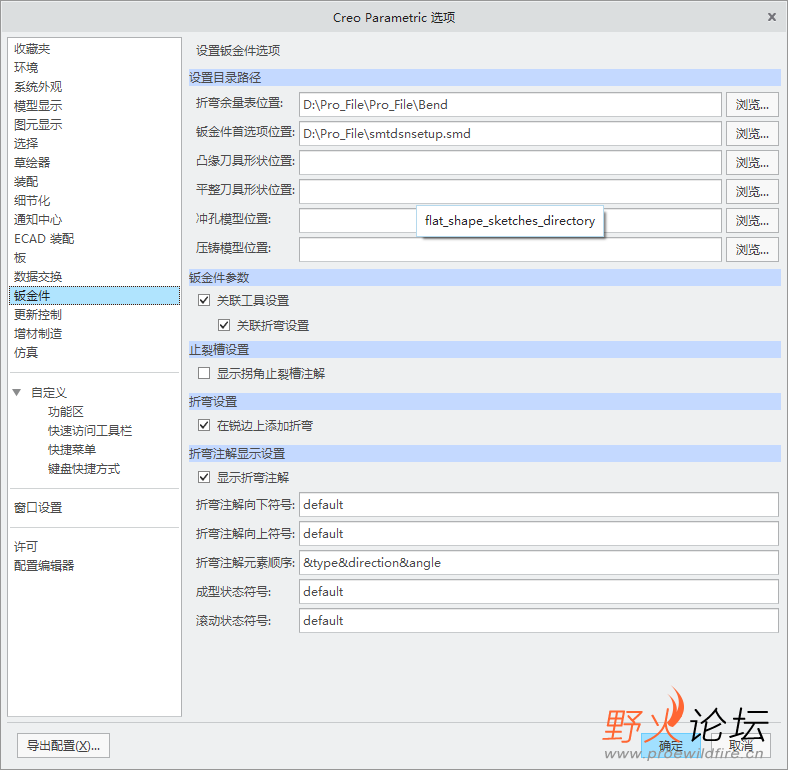Open 细节化 category
This screenshot has width=788, height=770.
(x=32, y=201)
